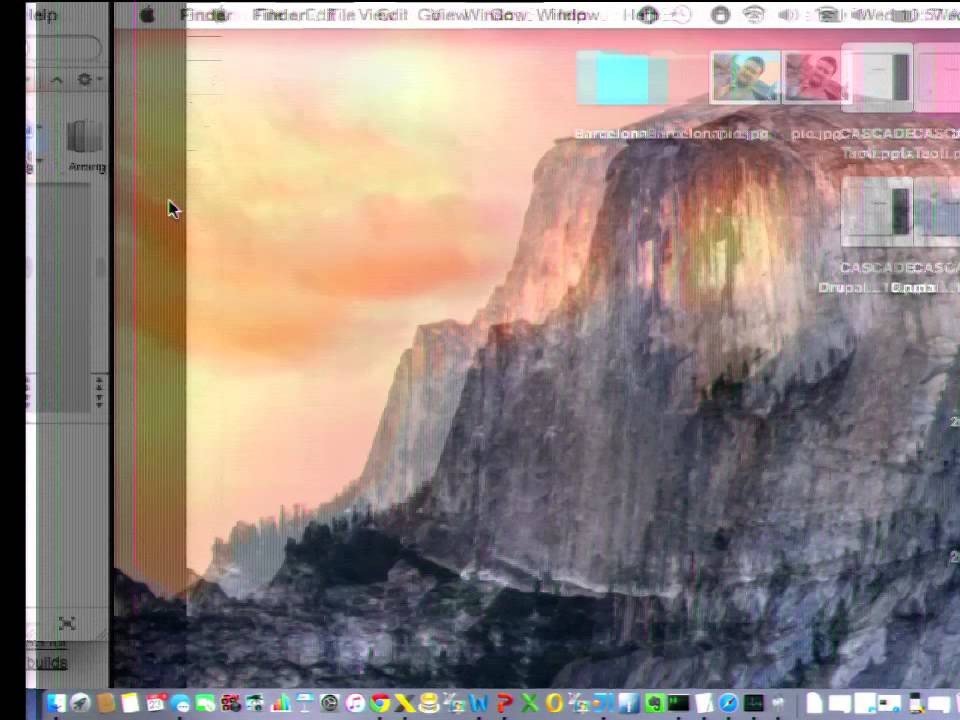Open the gold coins database app in Dock

[429, 703]
